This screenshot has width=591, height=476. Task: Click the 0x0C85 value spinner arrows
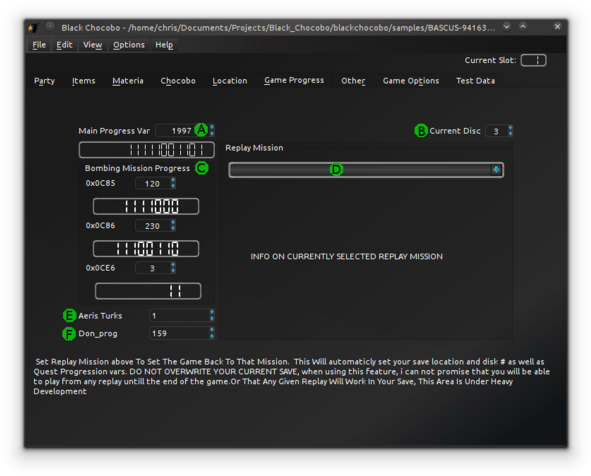click(173, 183)
